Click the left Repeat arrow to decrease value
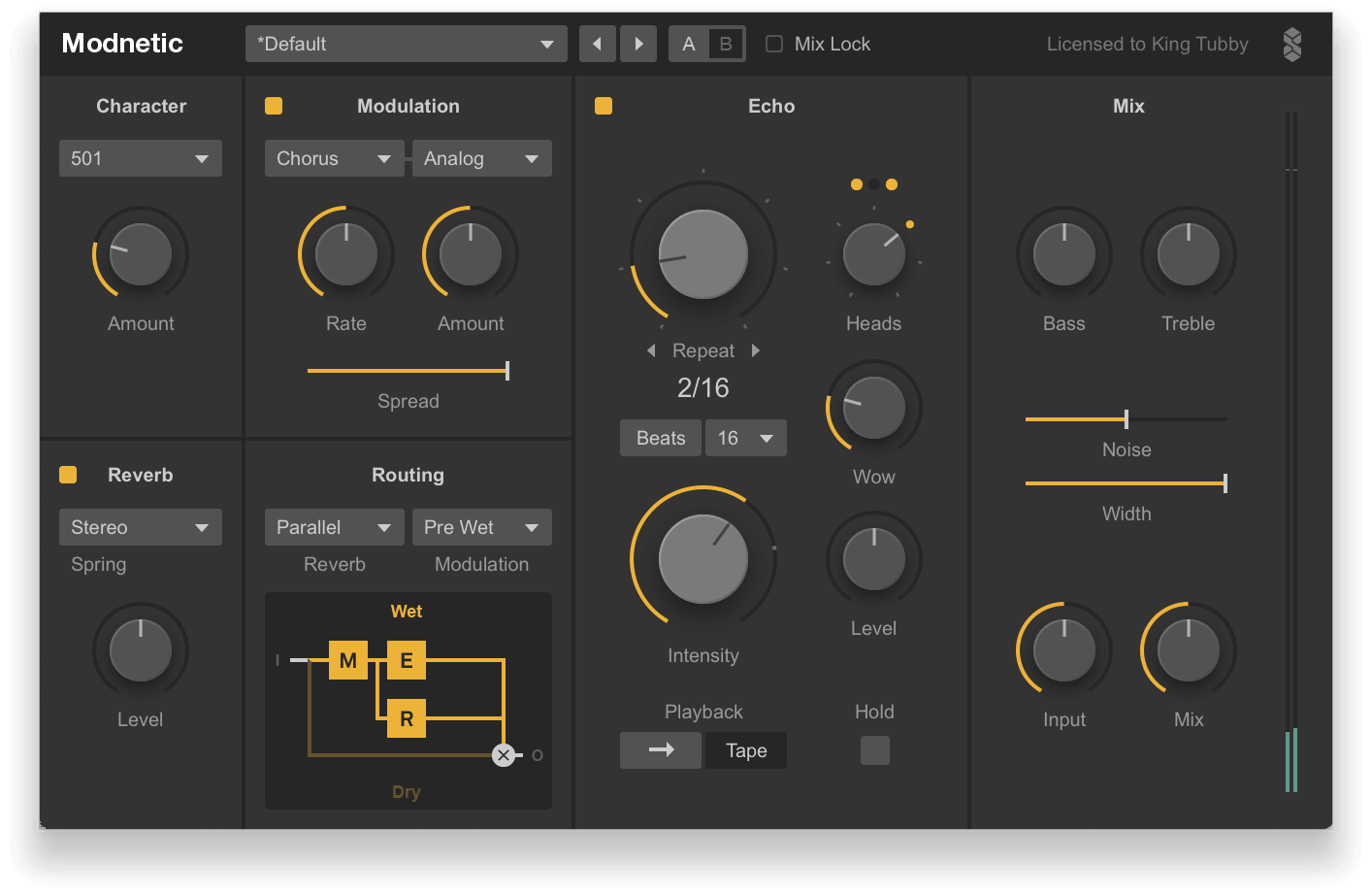The image size is (1372, 896). tap(650, 350)
